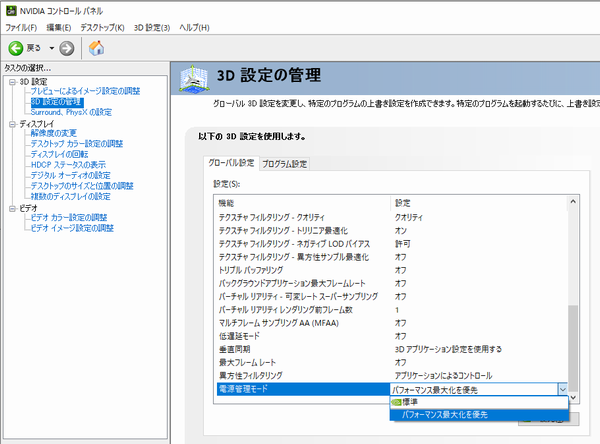Click the scroll down arrow of settings list
This screenshot has width=600, height=444.
coord(573,398)
